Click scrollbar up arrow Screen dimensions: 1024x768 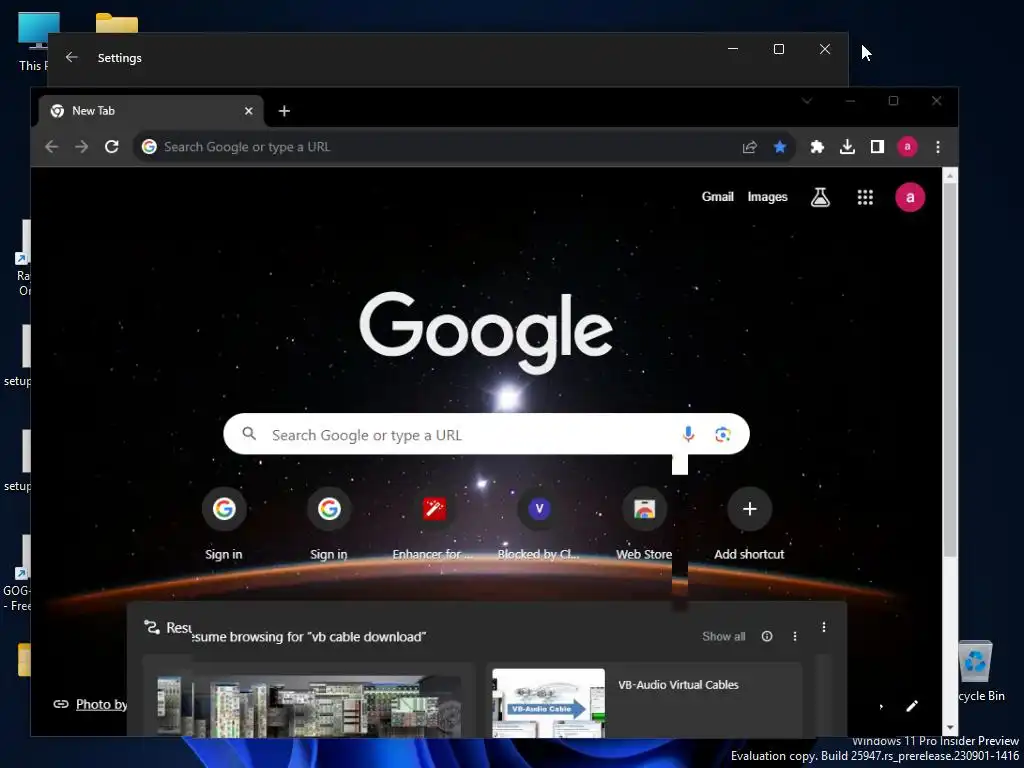(x=950, y=176)
